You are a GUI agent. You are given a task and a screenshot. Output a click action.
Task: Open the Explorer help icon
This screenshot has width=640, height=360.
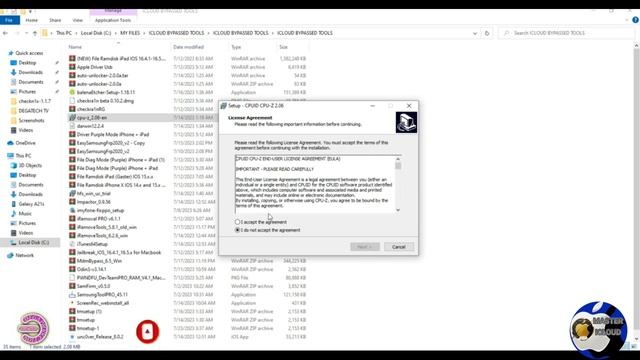point(635,20)
